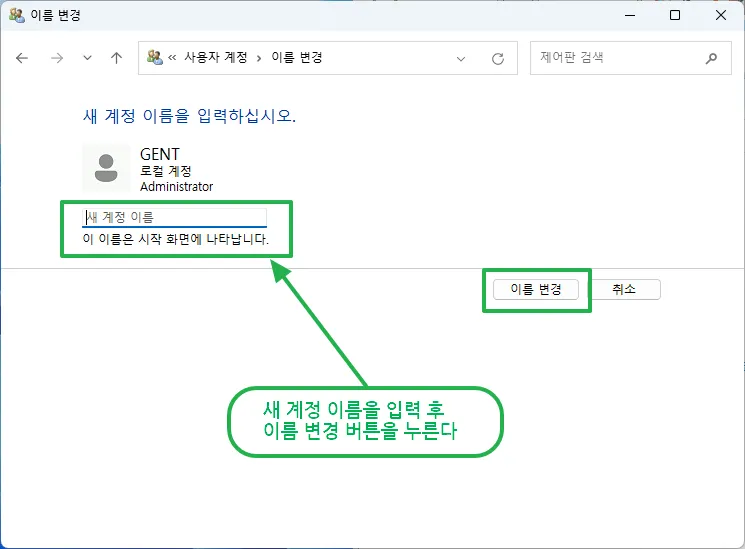Go forward with the right arrow
Image resolution: width=745 pixels, height=549 pixels.
(57, 58)
